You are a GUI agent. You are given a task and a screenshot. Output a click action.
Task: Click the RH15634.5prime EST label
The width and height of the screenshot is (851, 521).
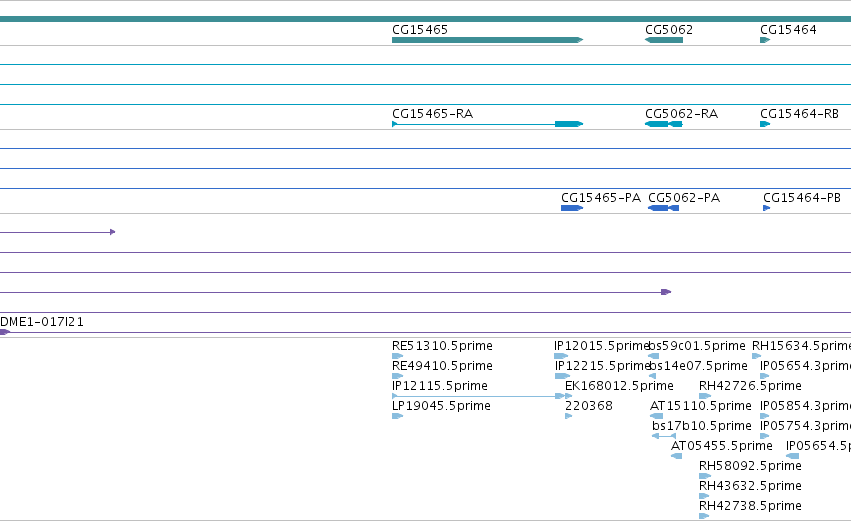tap(801, 346)
